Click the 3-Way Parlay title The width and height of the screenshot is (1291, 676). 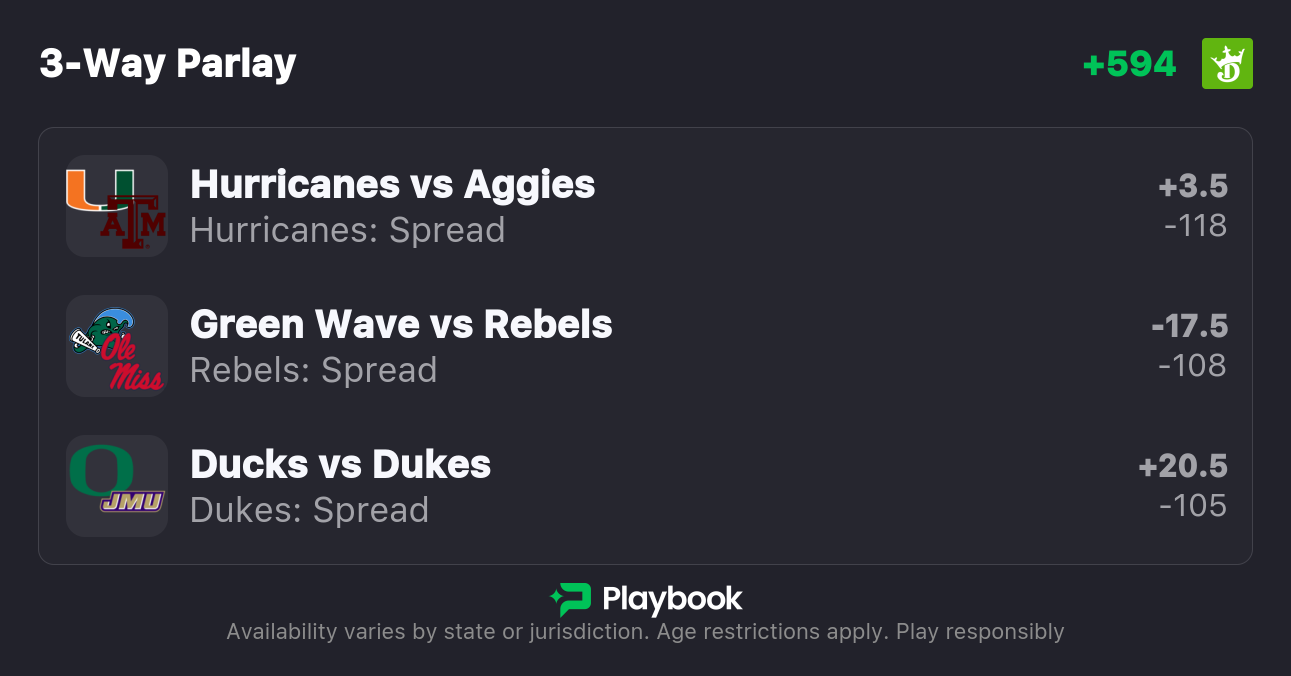click(x=168, y=64)
